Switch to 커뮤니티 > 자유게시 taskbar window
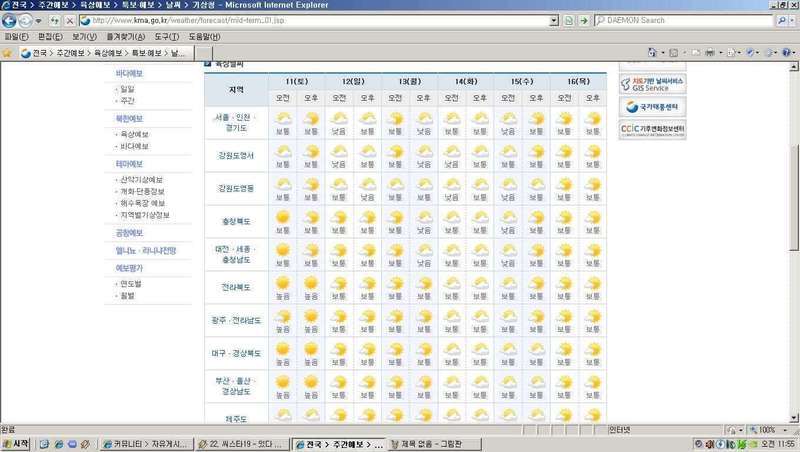800x452 pixels. pos(147,445)
